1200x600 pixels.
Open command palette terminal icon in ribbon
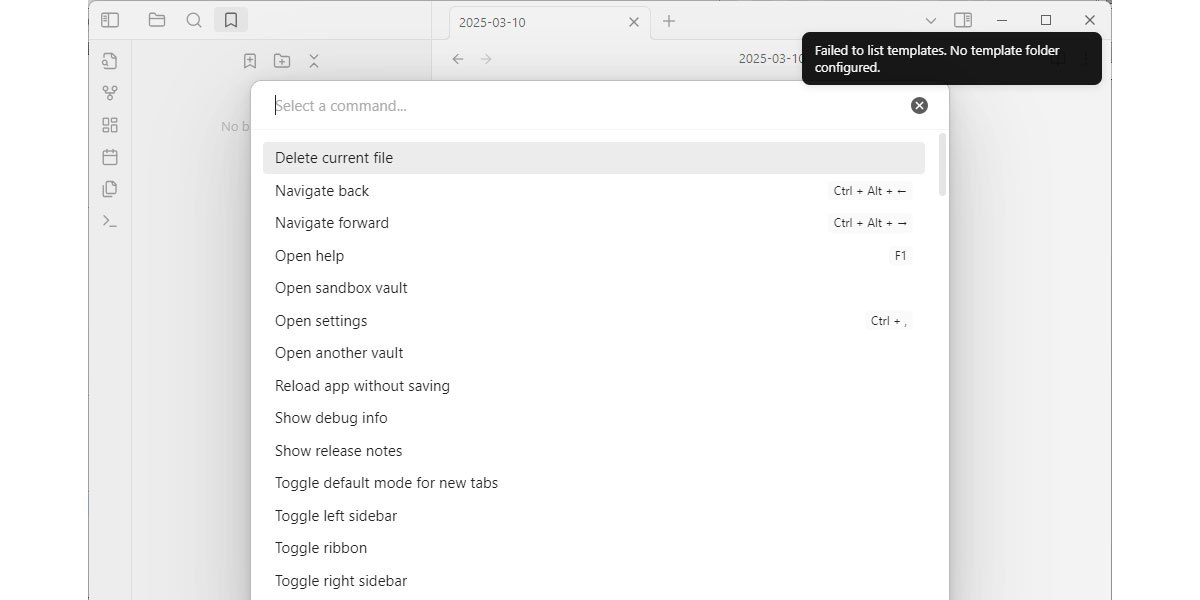[x=110, y=221]
